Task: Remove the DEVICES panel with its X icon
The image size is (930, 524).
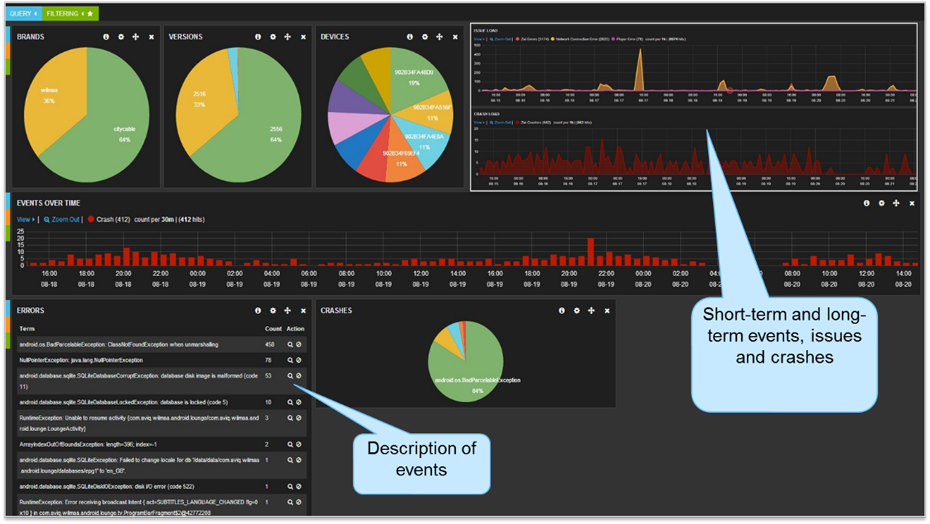Action: pos(455,37)
